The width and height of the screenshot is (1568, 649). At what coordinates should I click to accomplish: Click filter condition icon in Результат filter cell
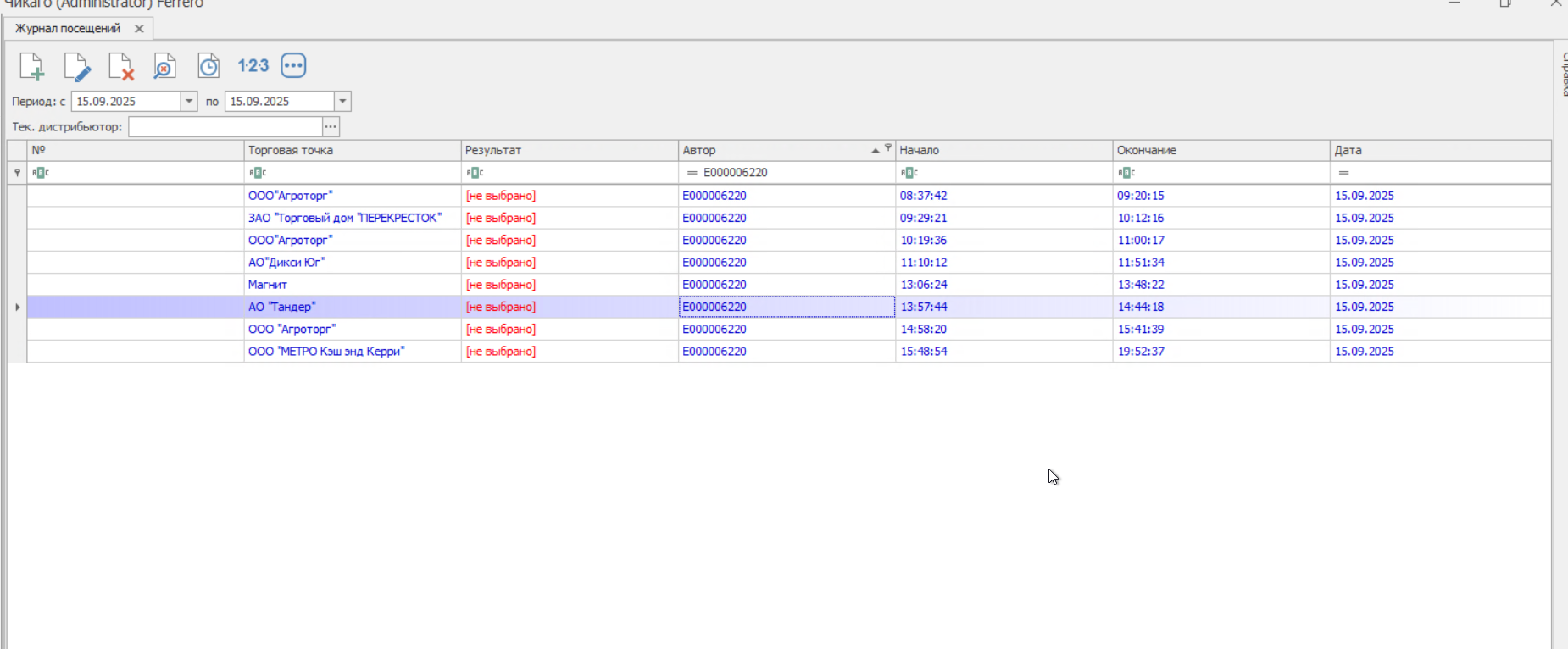click(x=475, y=173)
